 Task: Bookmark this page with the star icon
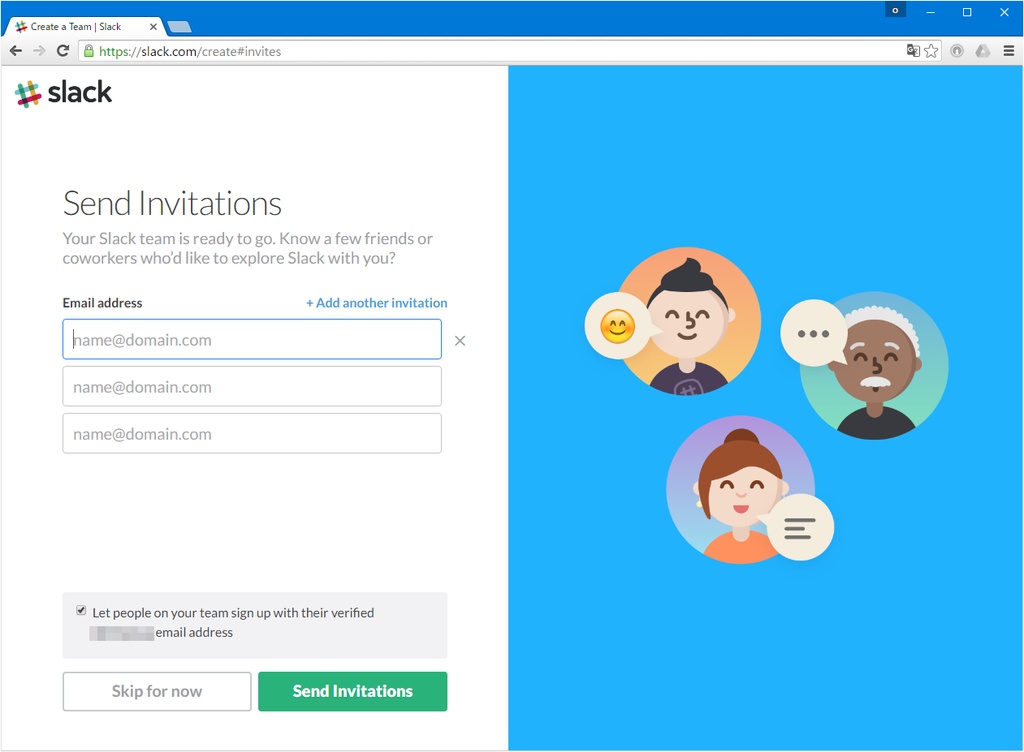(x=931, y=51)
